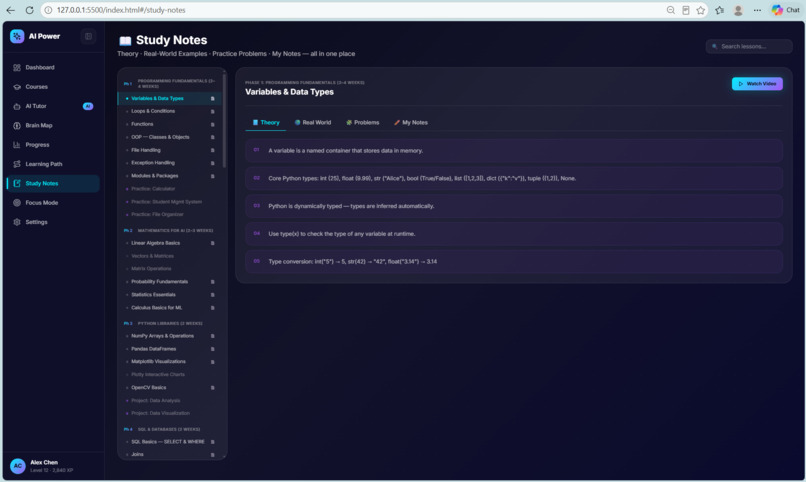Image resolution: width=806 pixels, height=482 pixels.
Task: Click the AI Power logo icon
Action: tap(17, 36)
